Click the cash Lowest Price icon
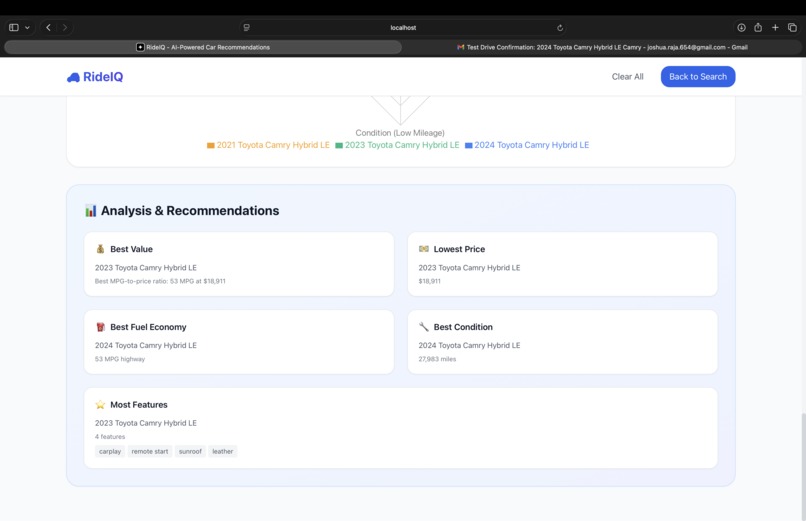 [424, 249]
